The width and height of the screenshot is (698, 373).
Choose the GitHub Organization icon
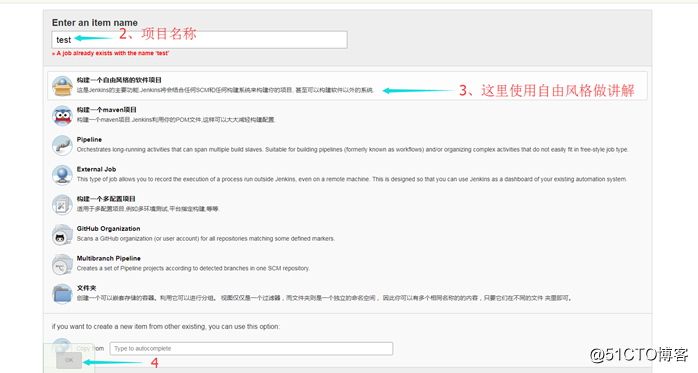pos(62,235)
